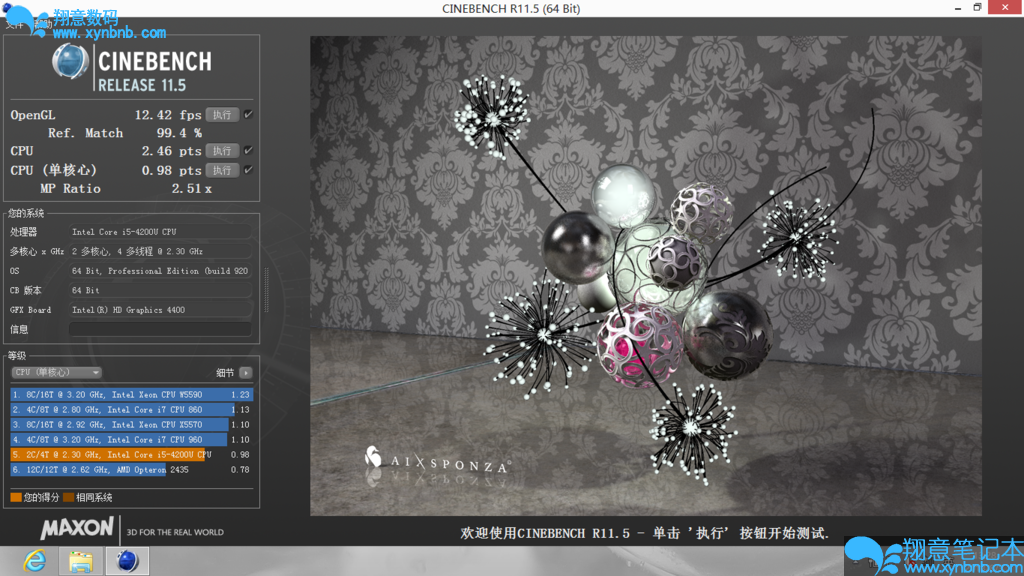Click the single-core score 0.98 pts
The height and width of the screenshot is (576, 1024).
point(171,170)
